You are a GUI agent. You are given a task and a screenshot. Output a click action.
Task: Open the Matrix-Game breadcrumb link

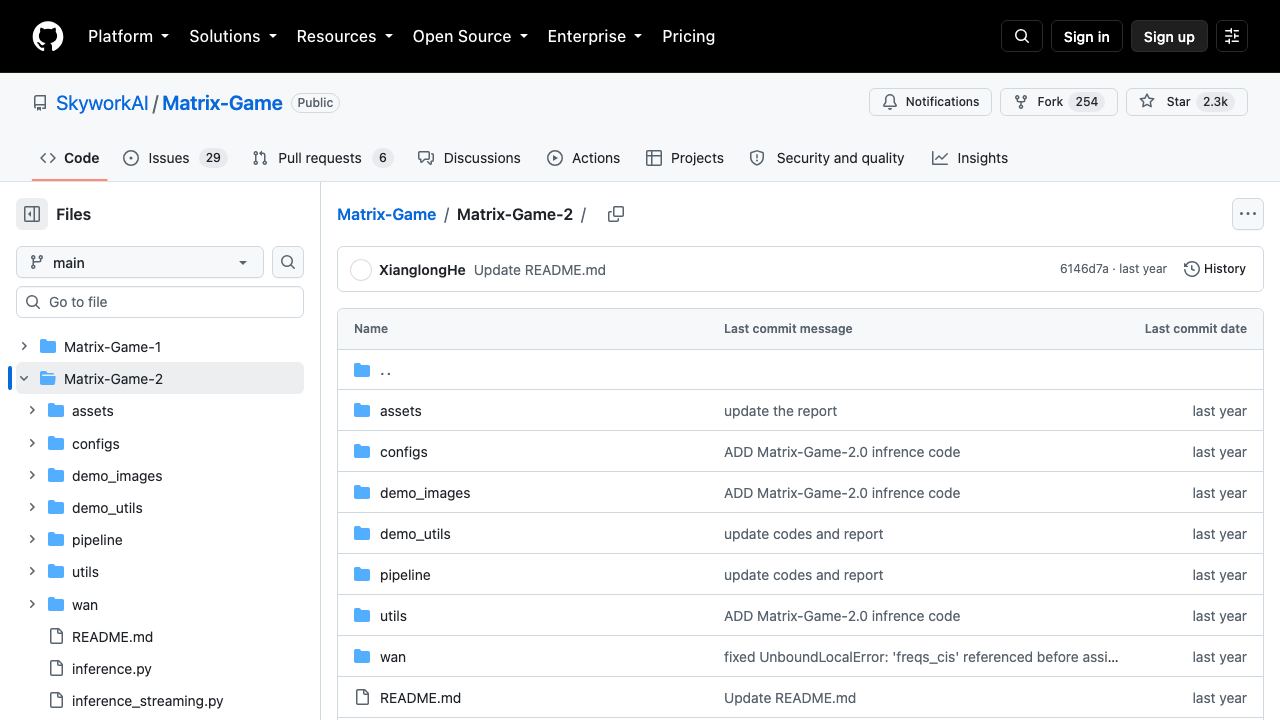[x=386, y=214]
